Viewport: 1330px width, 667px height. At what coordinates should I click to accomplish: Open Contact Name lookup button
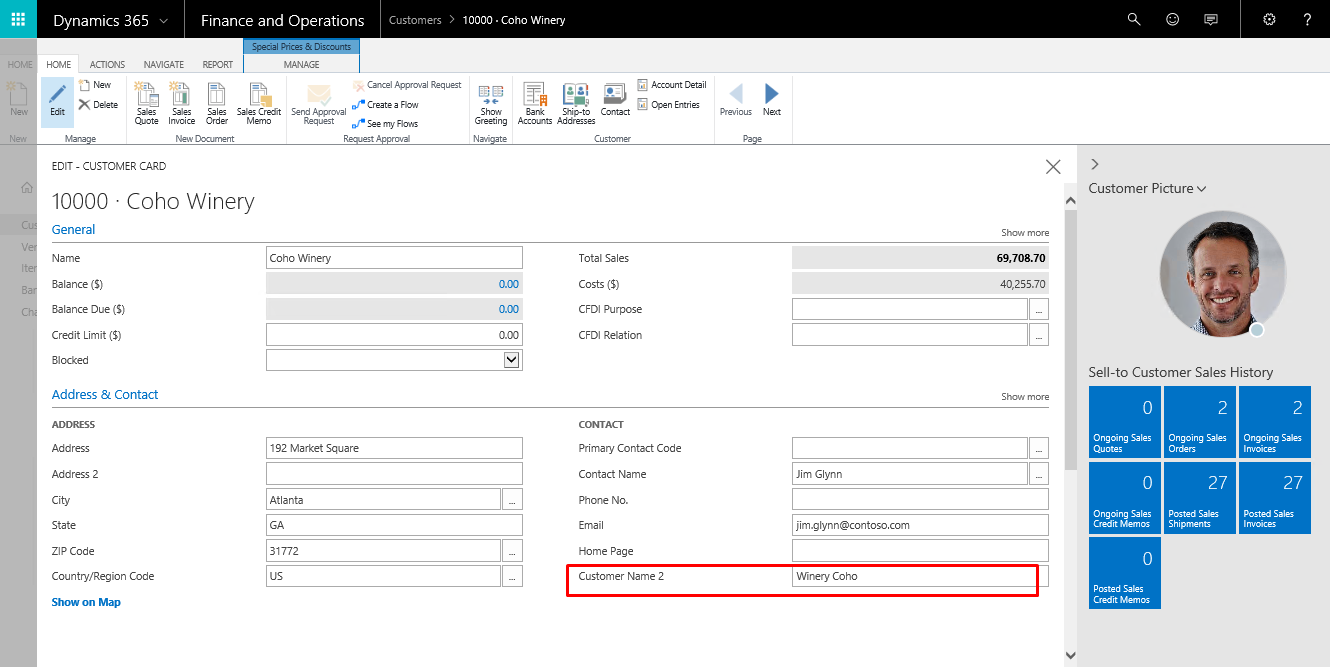click(x=1039, y=474)
